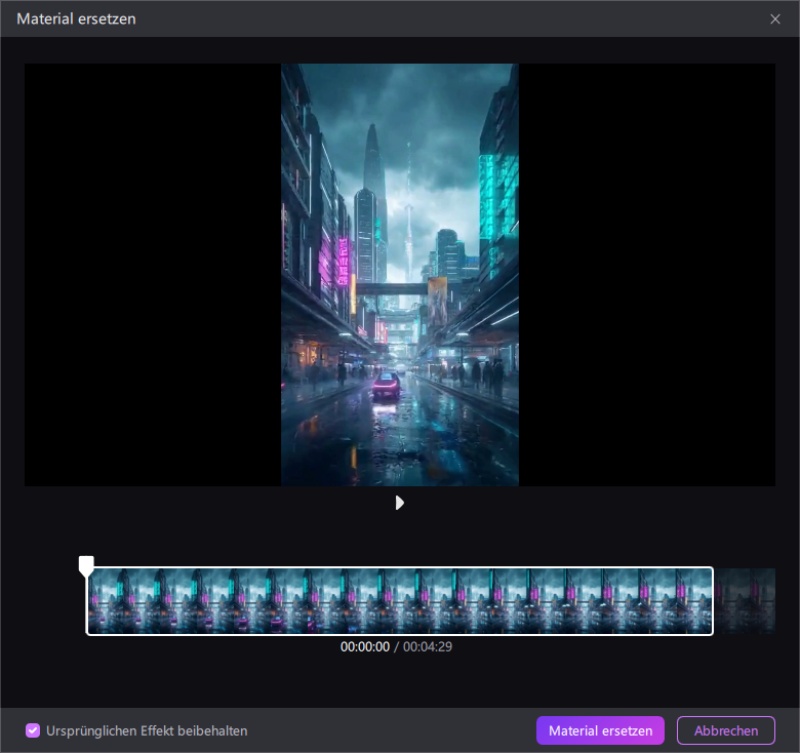Image resolution: width=800 pixels, height=753 pixels.
Task: Toggle the Ursprünglichen Effekt beibehalten checkbox
Action: [33, 731]
